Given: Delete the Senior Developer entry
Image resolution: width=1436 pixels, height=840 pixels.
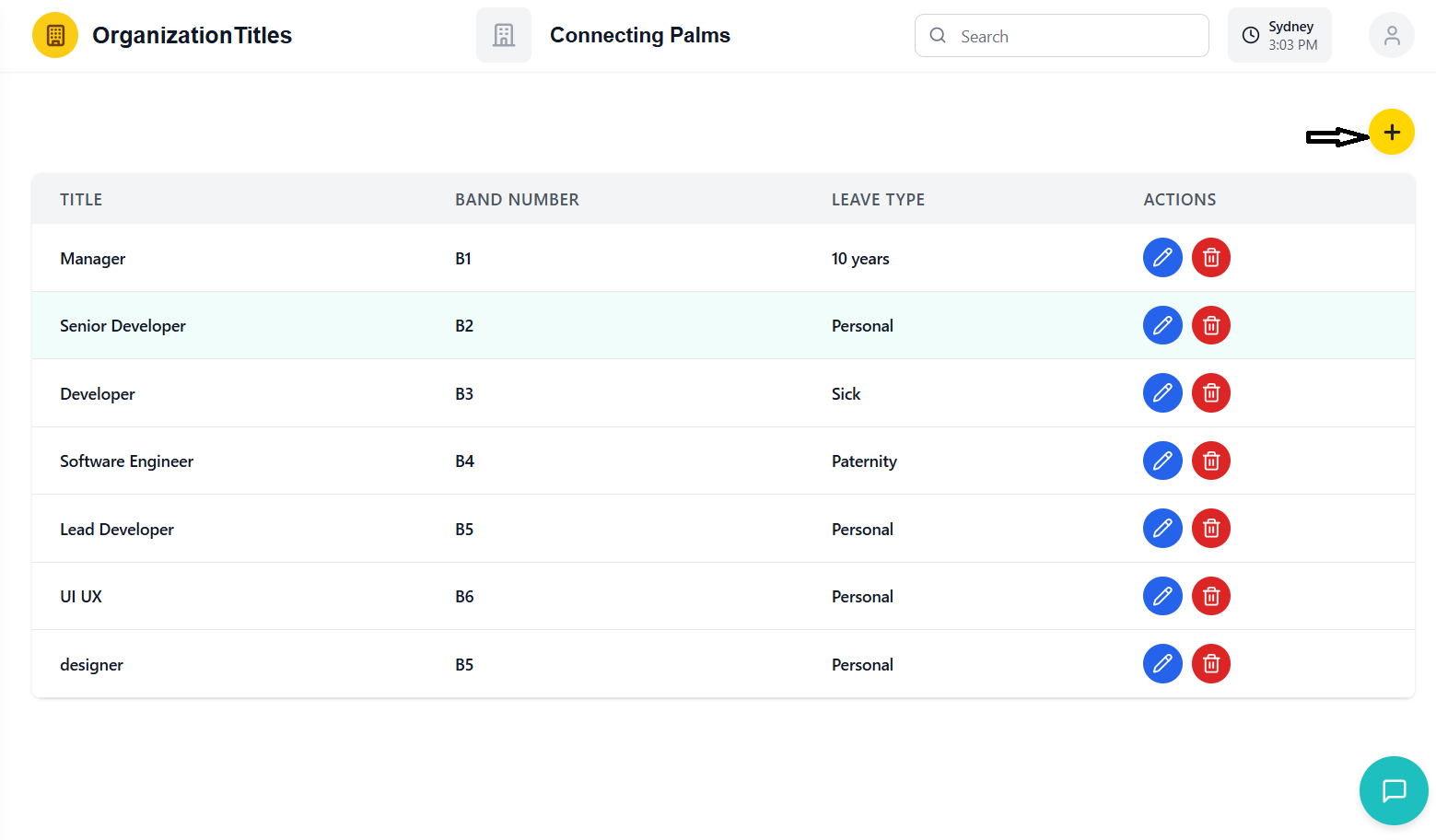Looking at the screenshot, I should click(x=1211, y=325).
